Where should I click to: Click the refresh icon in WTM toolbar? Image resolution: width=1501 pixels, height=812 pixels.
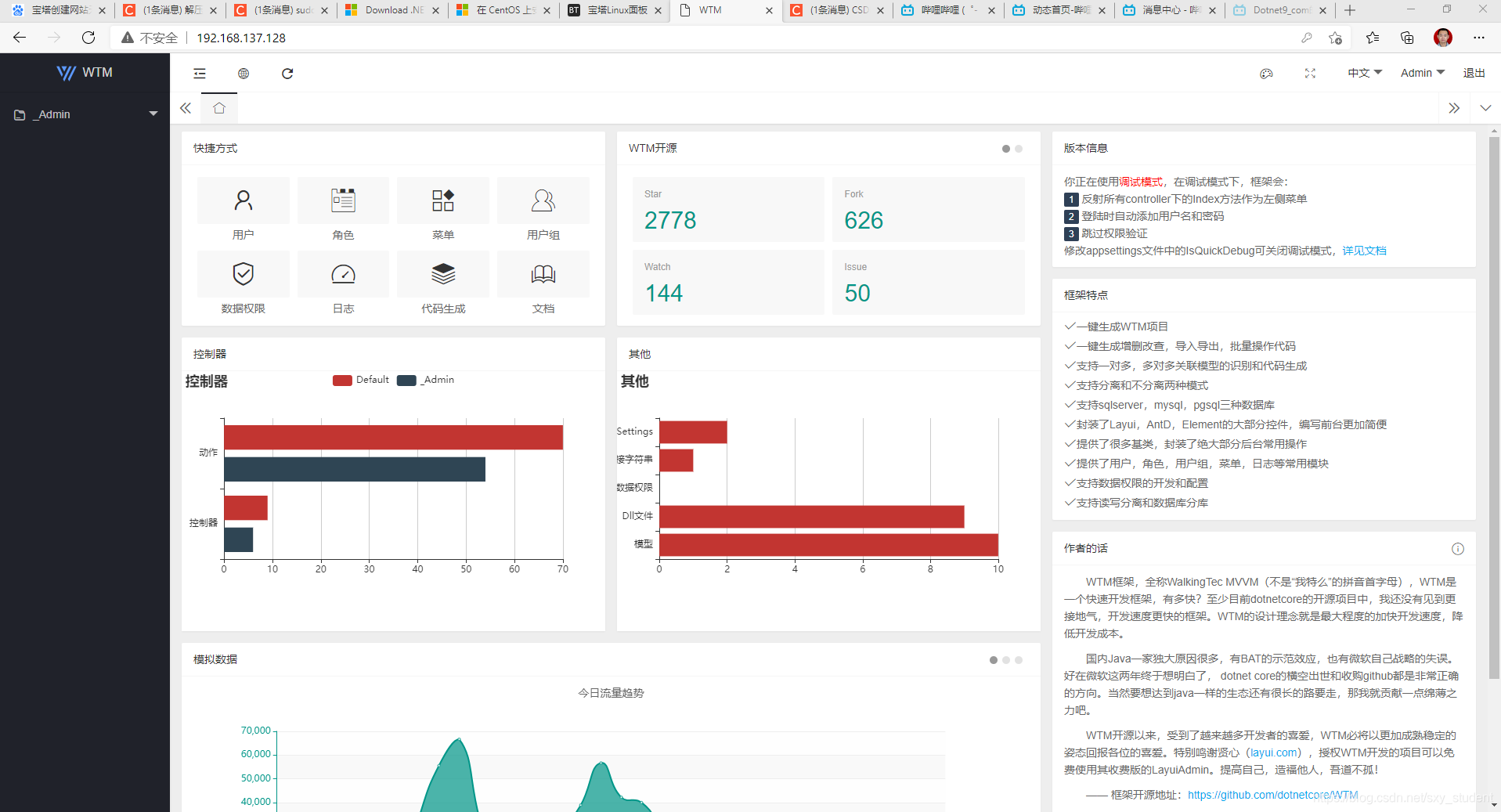pyautogui.click(x=287, y=74)
